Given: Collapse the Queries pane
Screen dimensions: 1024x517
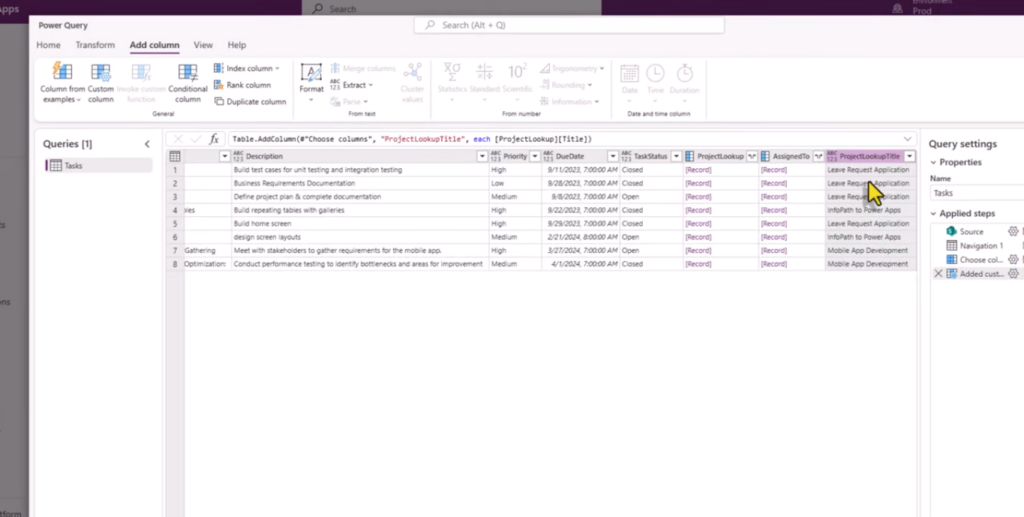Looking at the screenshot, I should tap(147, 144).
